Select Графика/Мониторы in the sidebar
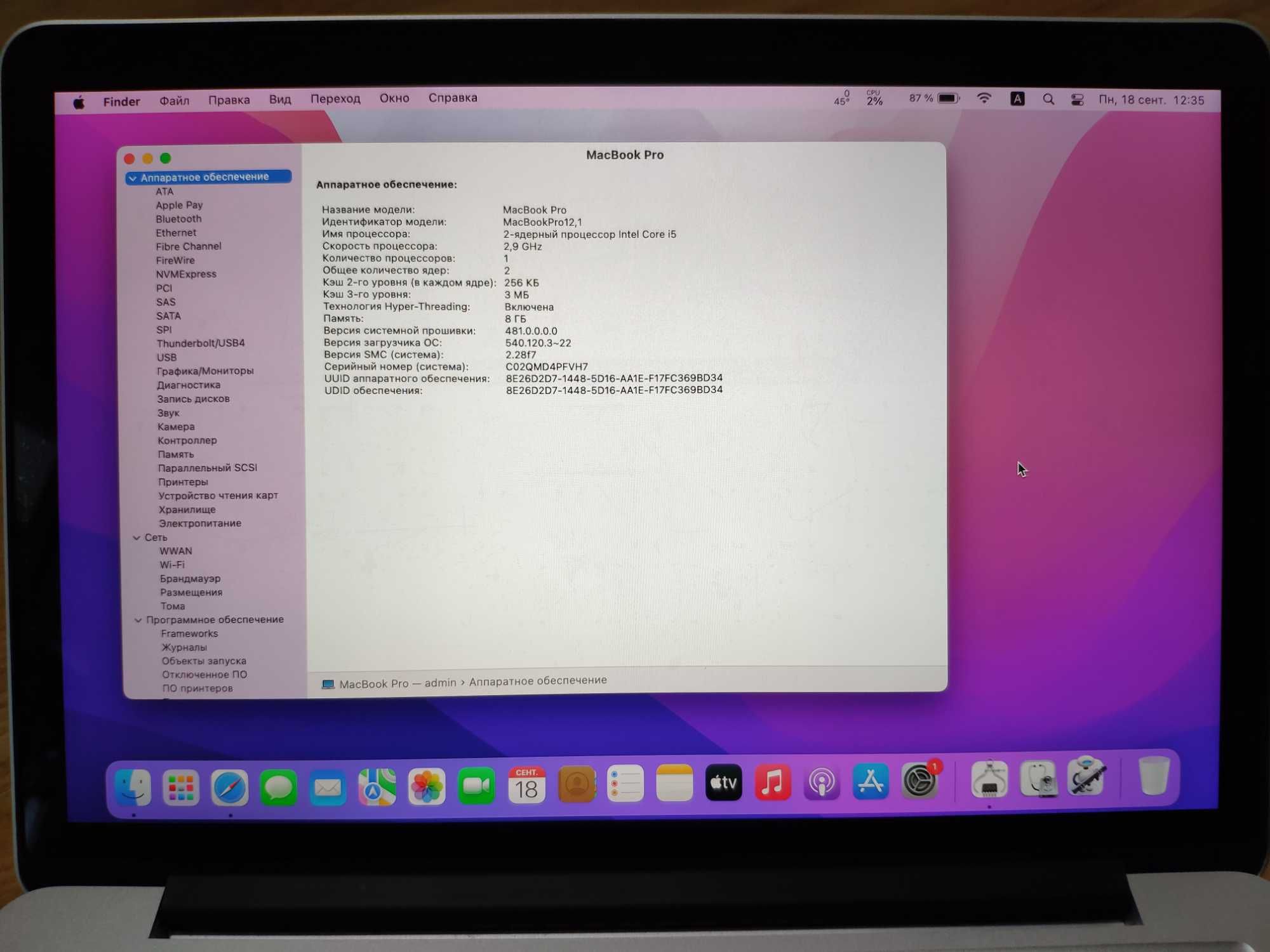This screenshot has width=1270, height=952. pyautogui.click(x=205, y=371)
